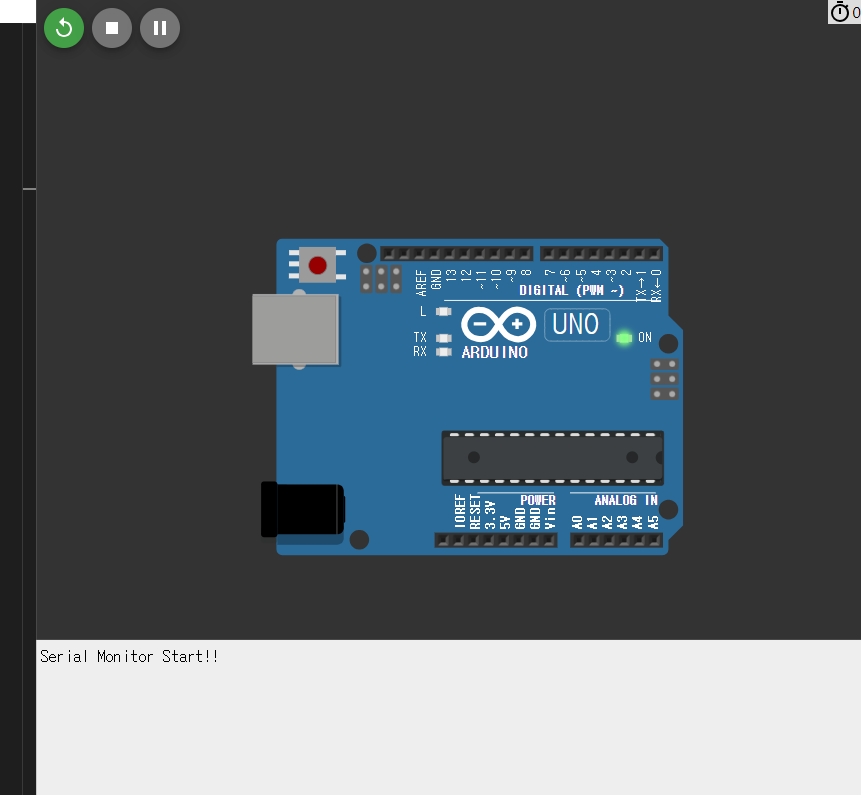Click the green ON power LED

[624, 338]
